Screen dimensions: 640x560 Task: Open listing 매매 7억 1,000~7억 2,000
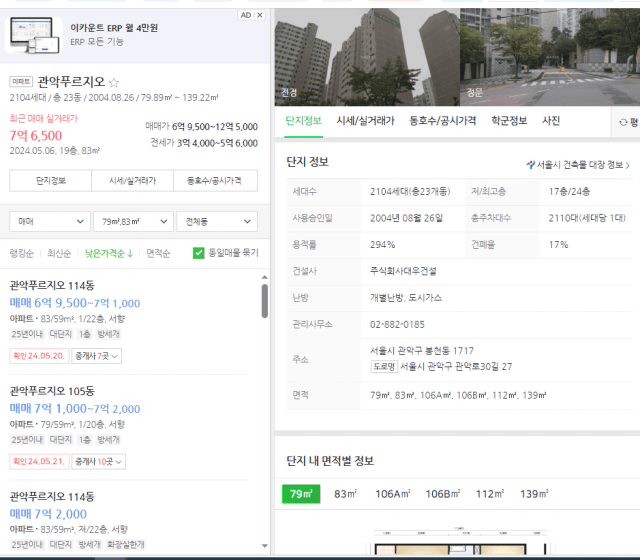click(75, 409)
